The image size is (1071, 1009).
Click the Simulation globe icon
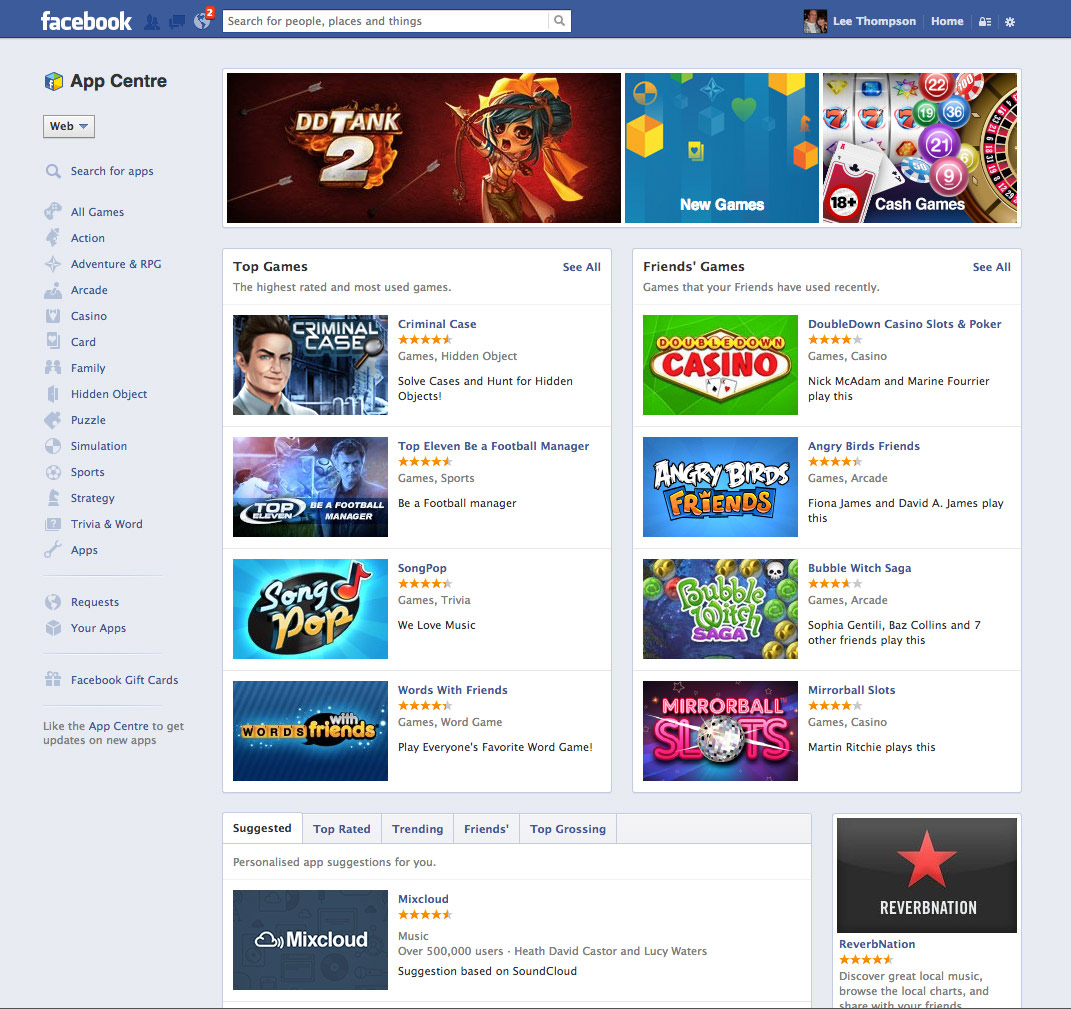tap(53, 445)
